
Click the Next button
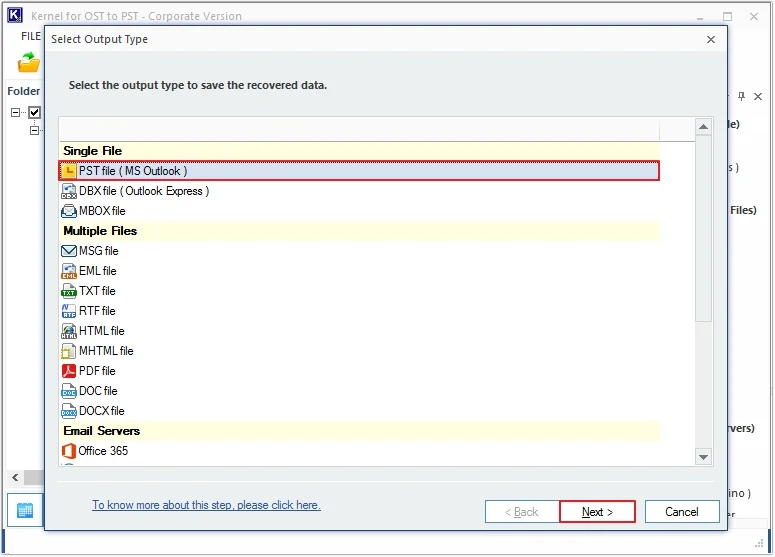[x=597, y=512]
